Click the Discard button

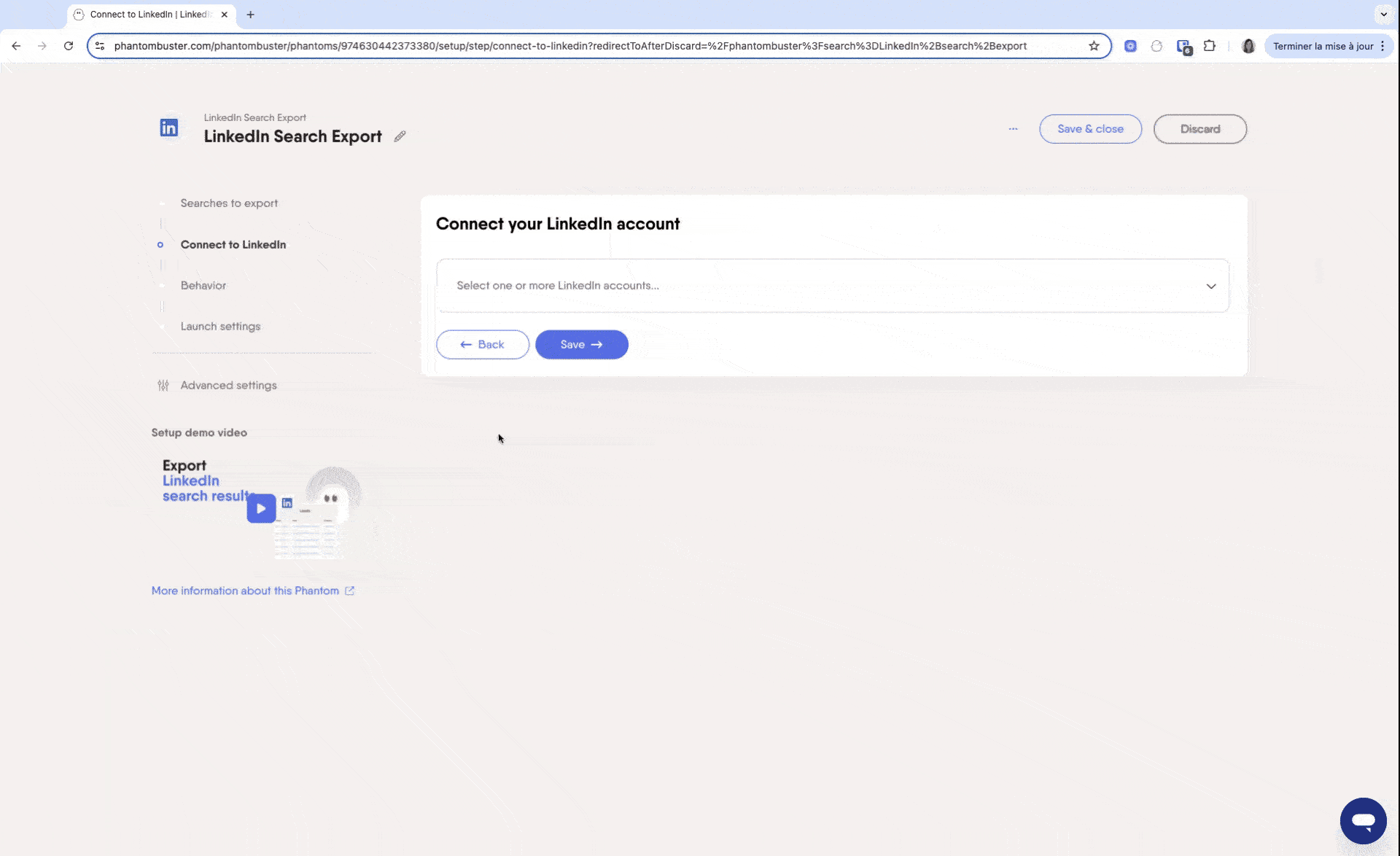pos(1199,129)
